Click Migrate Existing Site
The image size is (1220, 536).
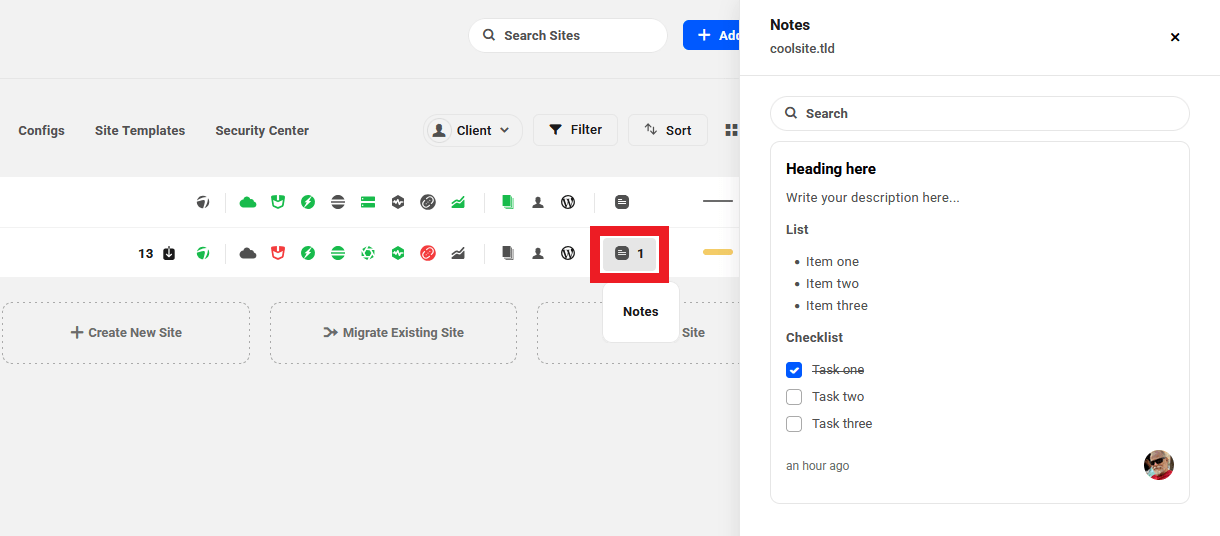point(393,333)
